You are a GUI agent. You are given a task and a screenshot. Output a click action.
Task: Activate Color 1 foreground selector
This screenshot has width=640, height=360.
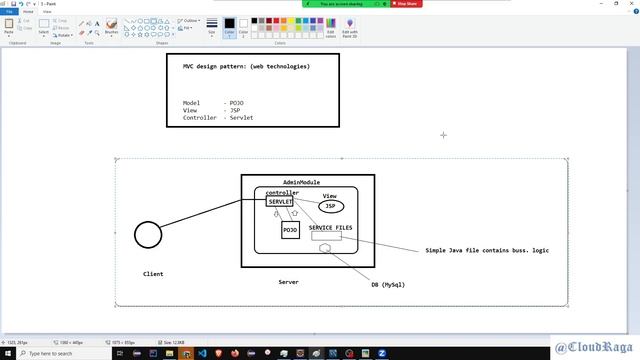tap(229, 28)
